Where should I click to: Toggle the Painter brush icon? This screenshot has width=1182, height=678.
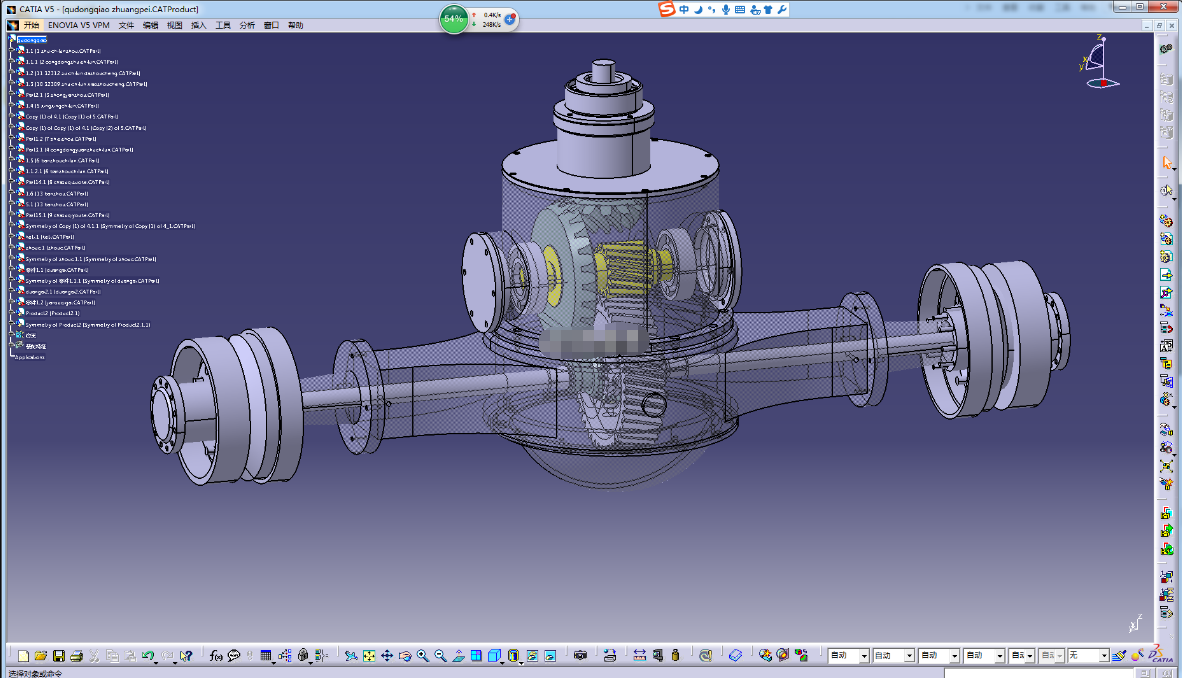(1120, 655)
